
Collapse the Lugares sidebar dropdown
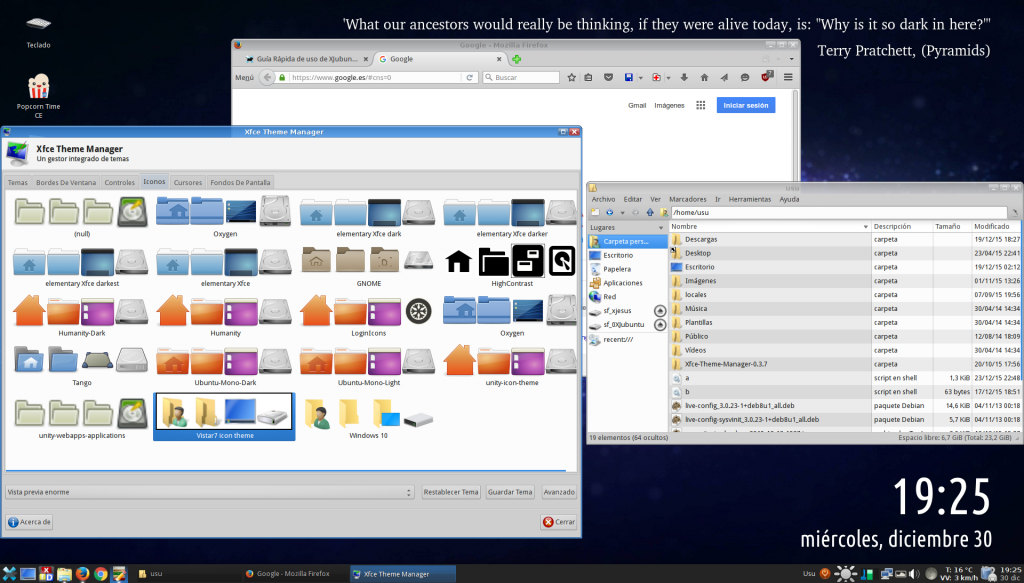pos(661,228)
